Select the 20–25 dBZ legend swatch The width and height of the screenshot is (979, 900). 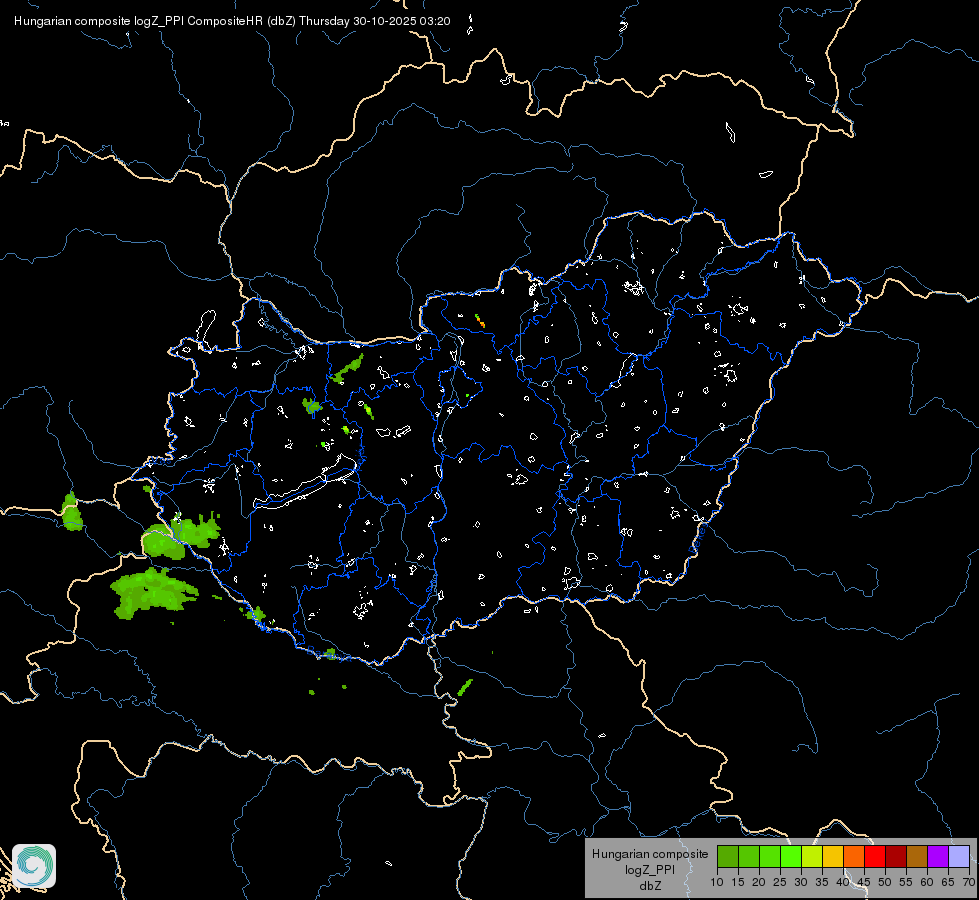click(x=770, y=856)
